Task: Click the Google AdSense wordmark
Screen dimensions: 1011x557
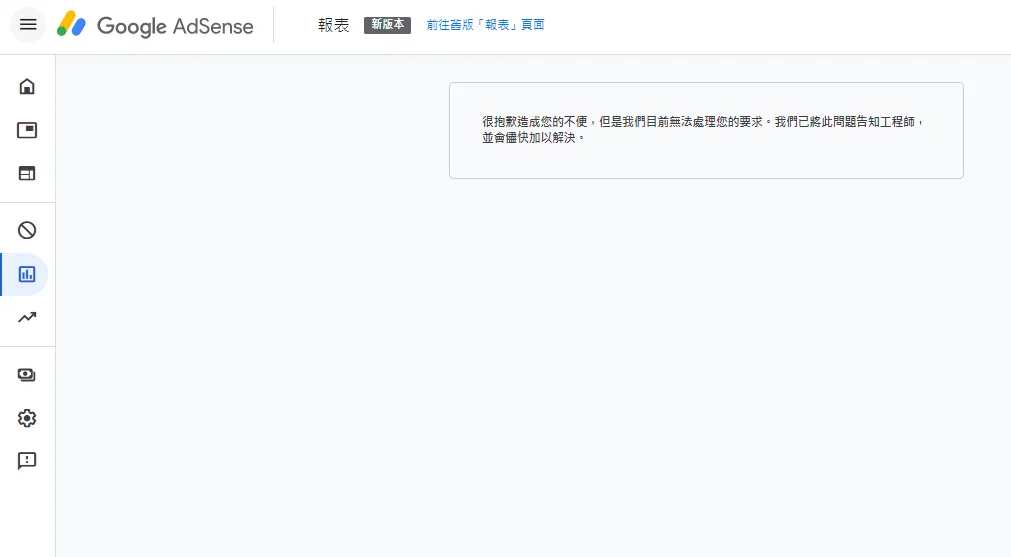Action: (x=175, y=26)
